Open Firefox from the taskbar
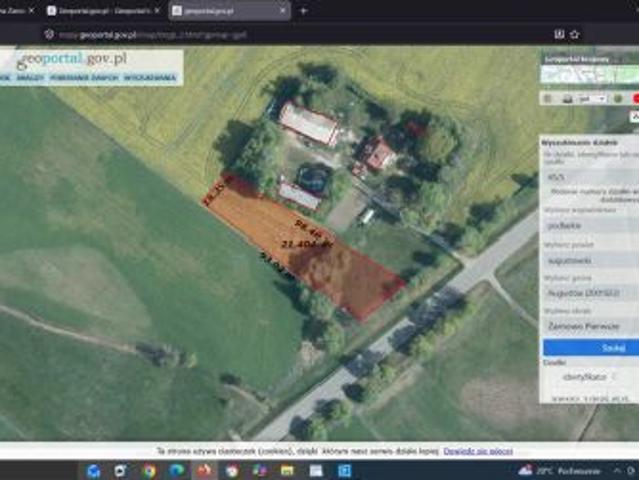Viewport: 639px width, 480px height. point(205,471)
